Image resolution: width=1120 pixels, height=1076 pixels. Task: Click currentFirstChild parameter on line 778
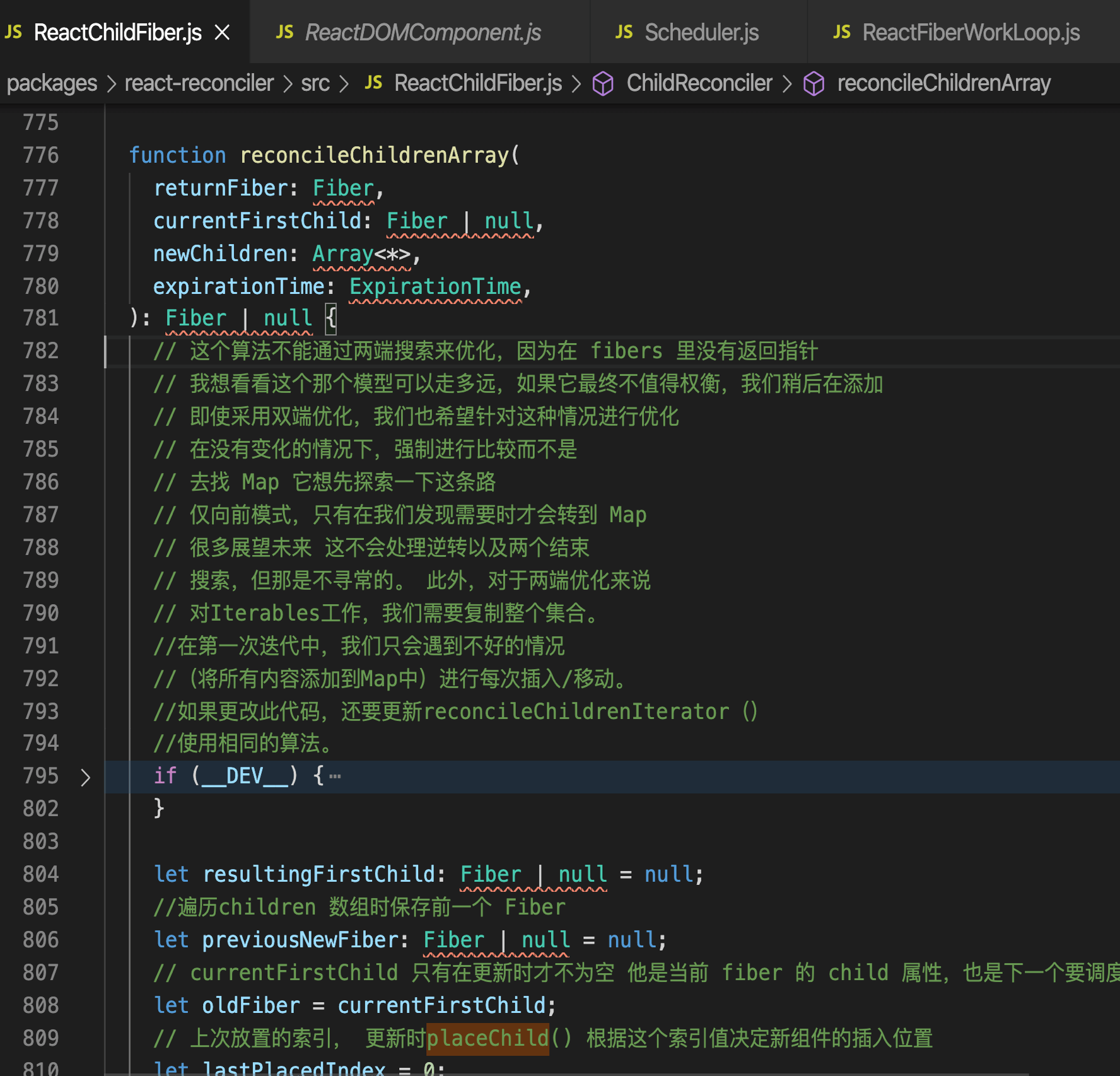(257, 221)
